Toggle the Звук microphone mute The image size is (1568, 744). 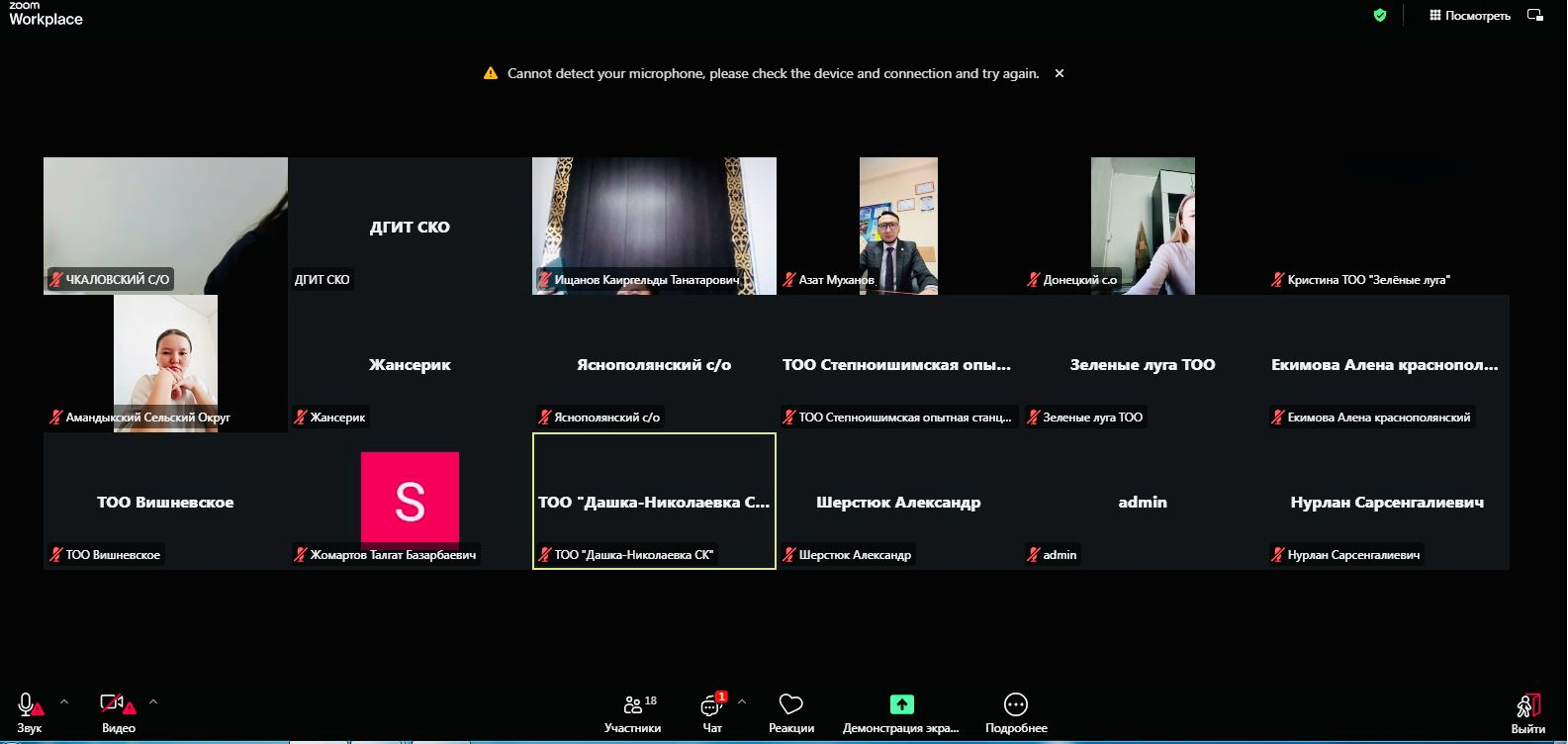(29, 712)
